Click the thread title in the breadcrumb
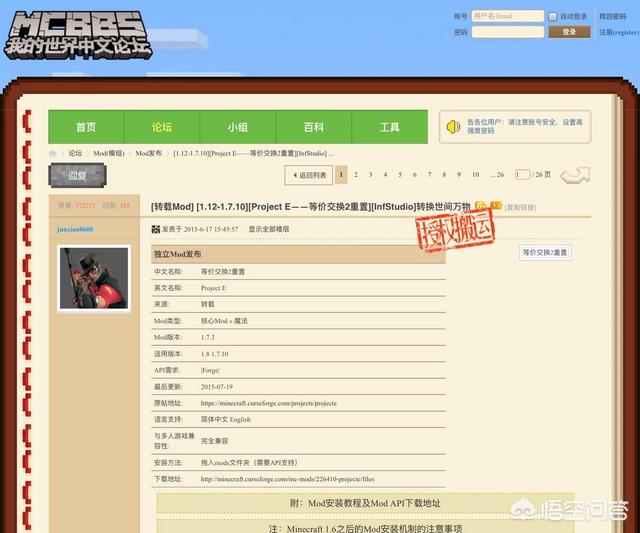640x533 pixels. 253,153
